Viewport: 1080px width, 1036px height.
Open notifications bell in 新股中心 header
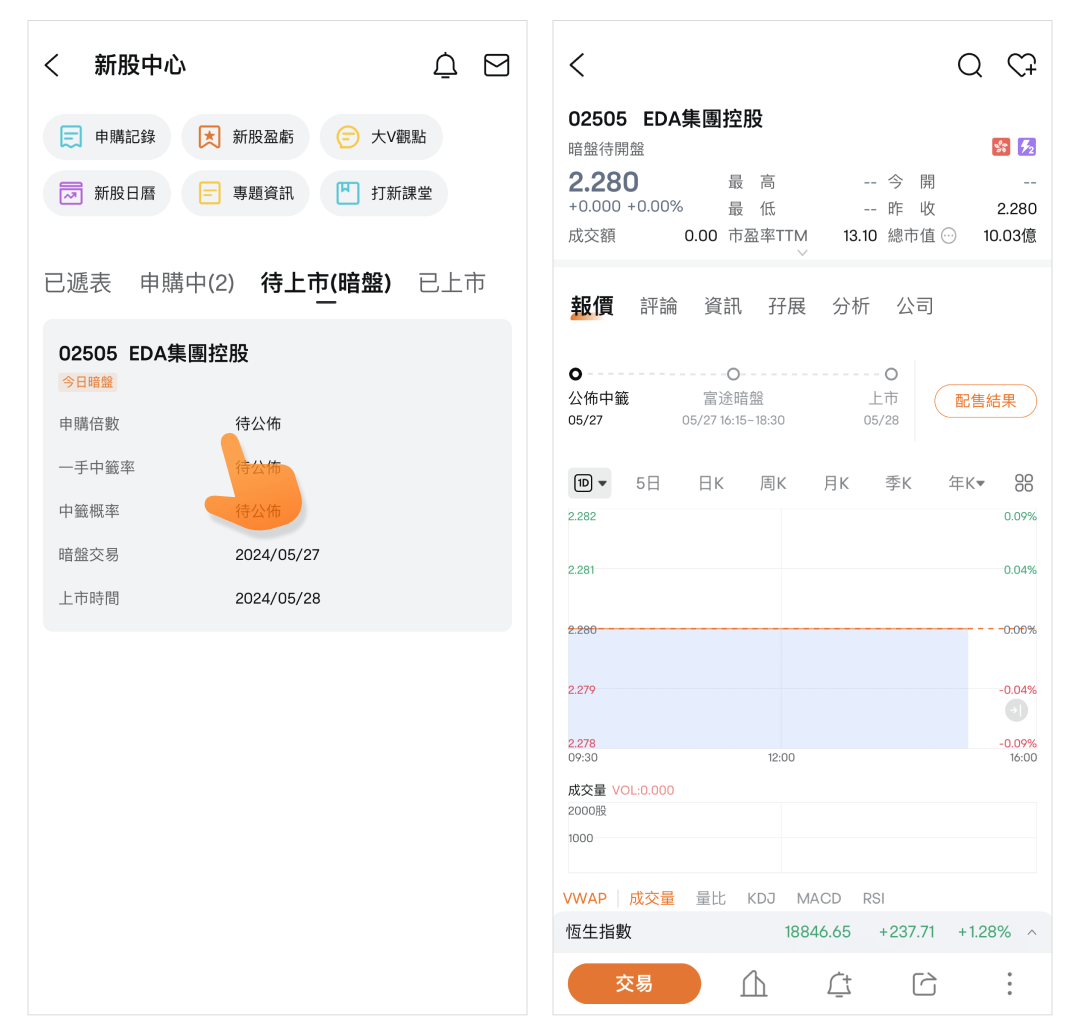click(445, 66)
